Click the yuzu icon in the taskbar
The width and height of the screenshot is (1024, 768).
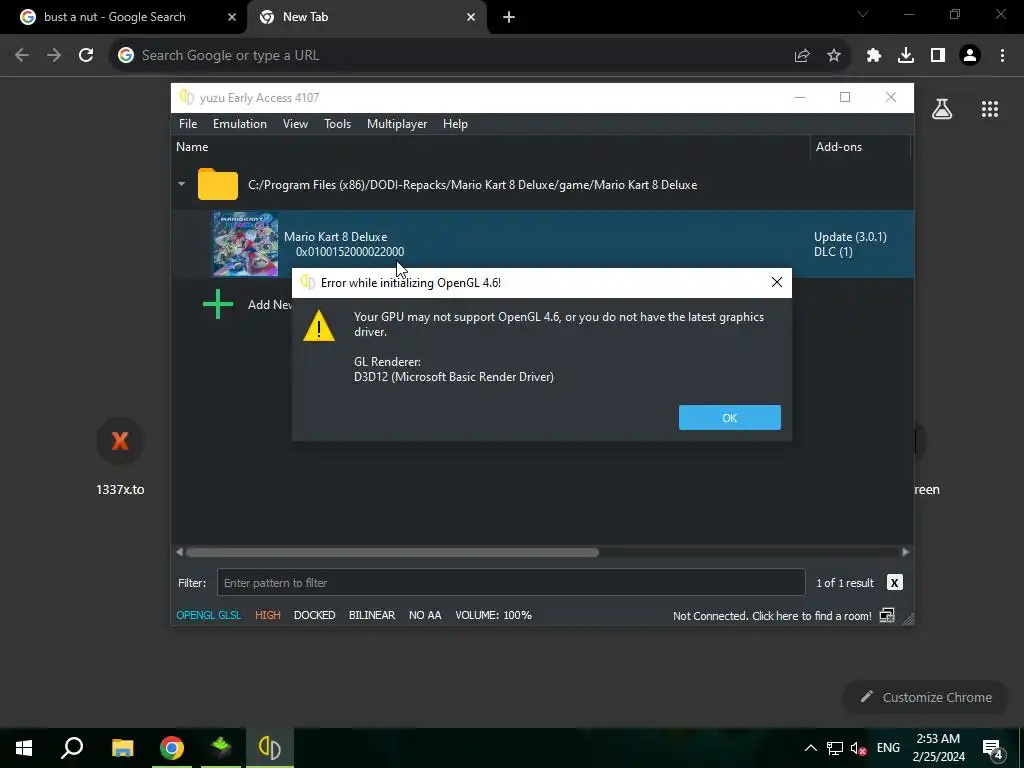coord(270,748)
